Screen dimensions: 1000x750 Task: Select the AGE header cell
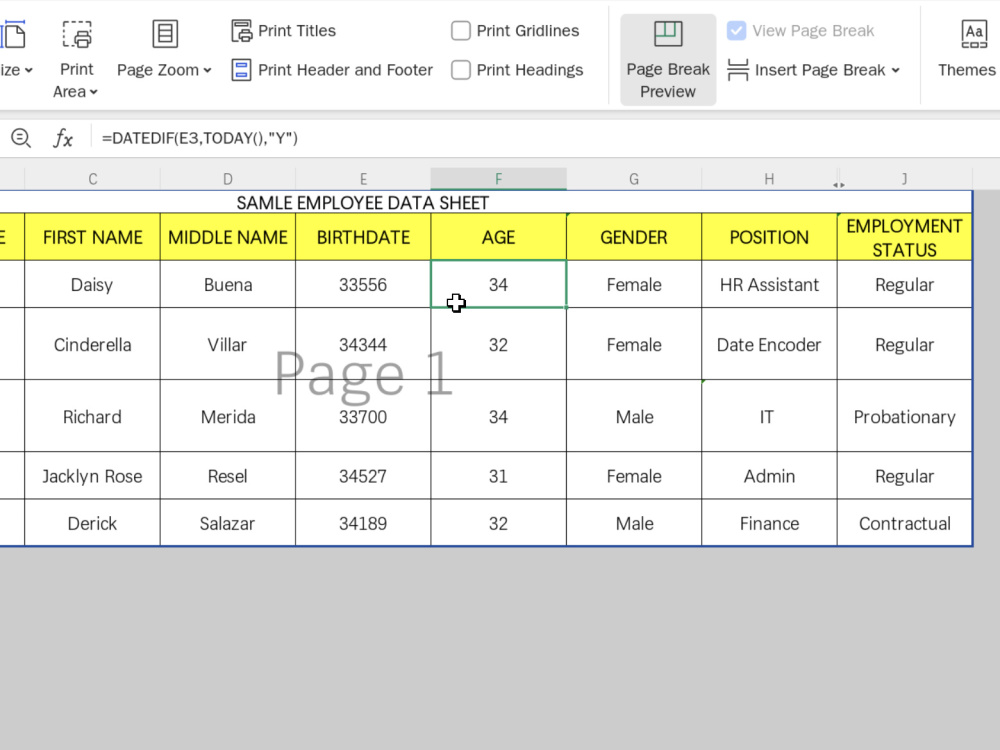499,237
